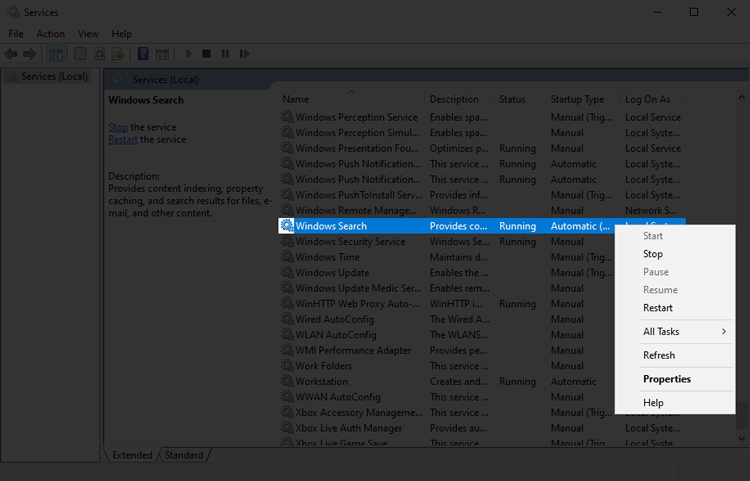Screen dimensions: 750x481
Task: Click the Pause Service toolbar icon
Action: click(225, 54)
